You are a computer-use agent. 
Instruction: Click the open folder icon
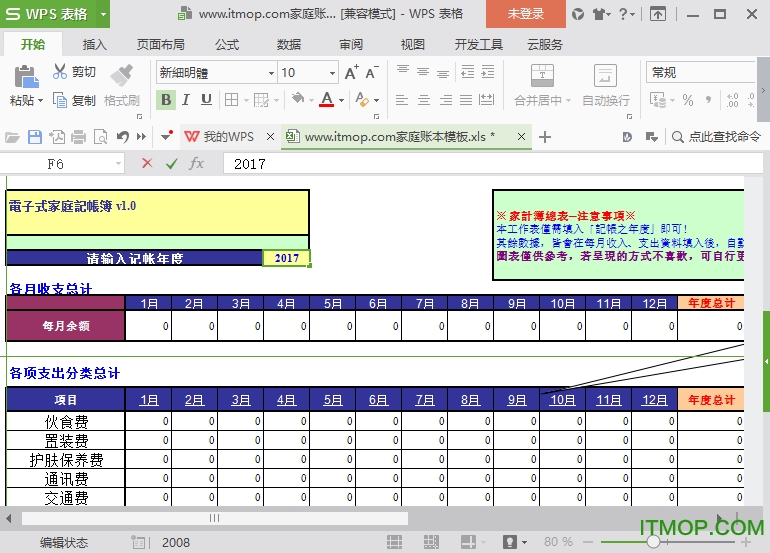(x=12, y=137)
